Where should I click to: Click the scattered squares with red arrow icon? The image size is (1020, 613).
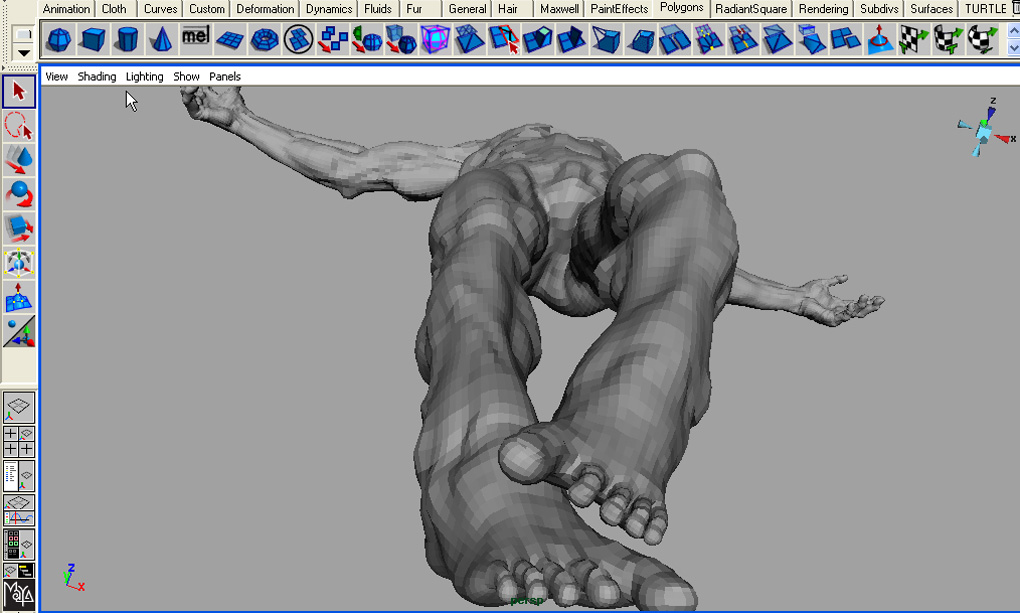pos(333,39)
